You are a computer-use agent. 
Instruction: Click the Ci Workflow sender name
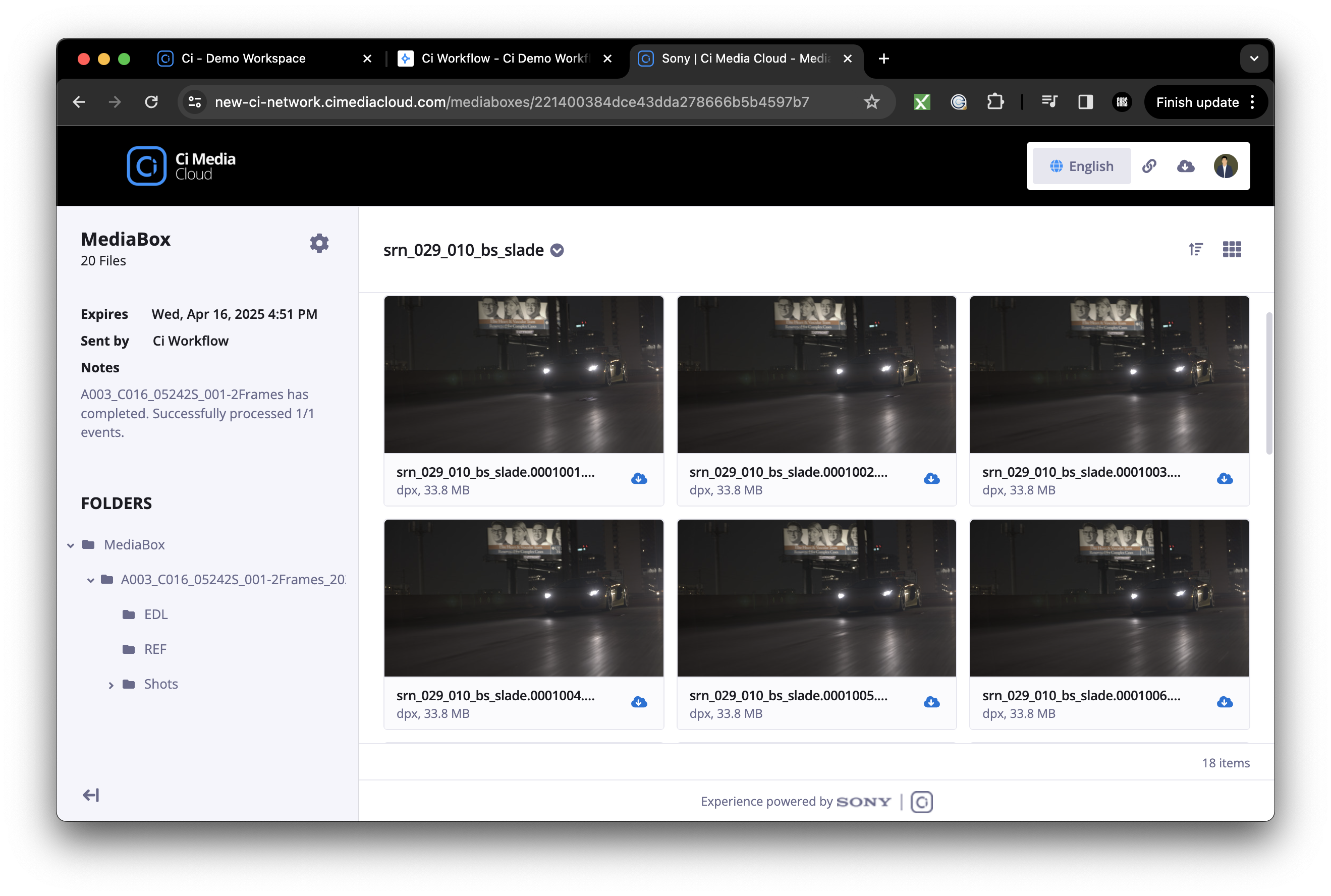(x=190, y=341)
